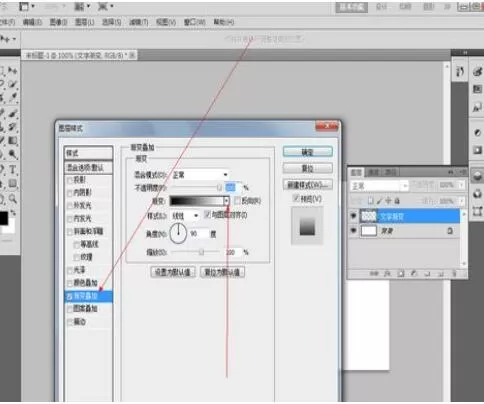Click the 确定 OK button
Screen dimensions: 484x404
(308, 152)
